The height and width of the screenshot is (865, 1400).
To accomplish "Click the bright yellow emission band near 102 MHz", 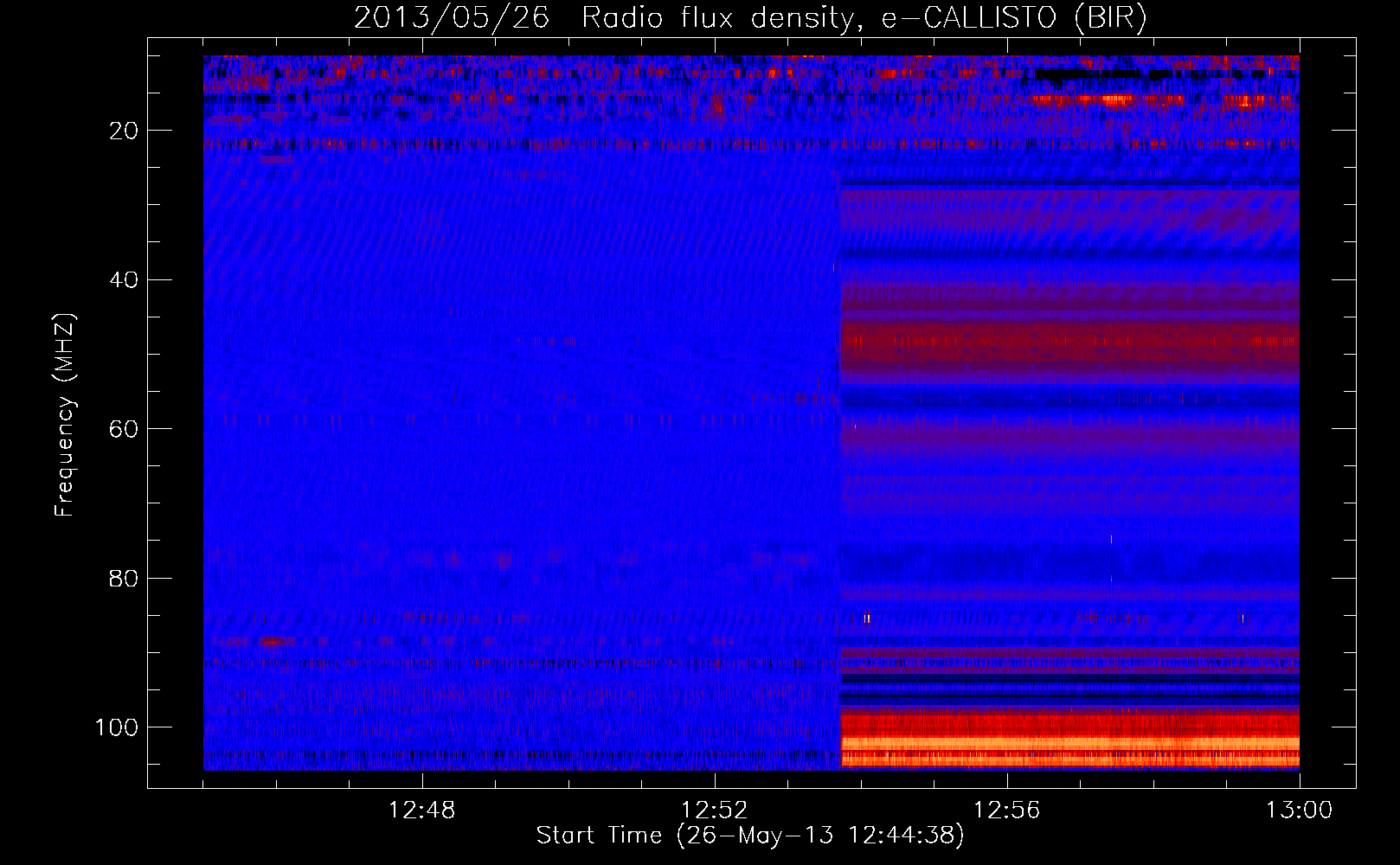I will pyautogui.click(x=1070, y=743).
